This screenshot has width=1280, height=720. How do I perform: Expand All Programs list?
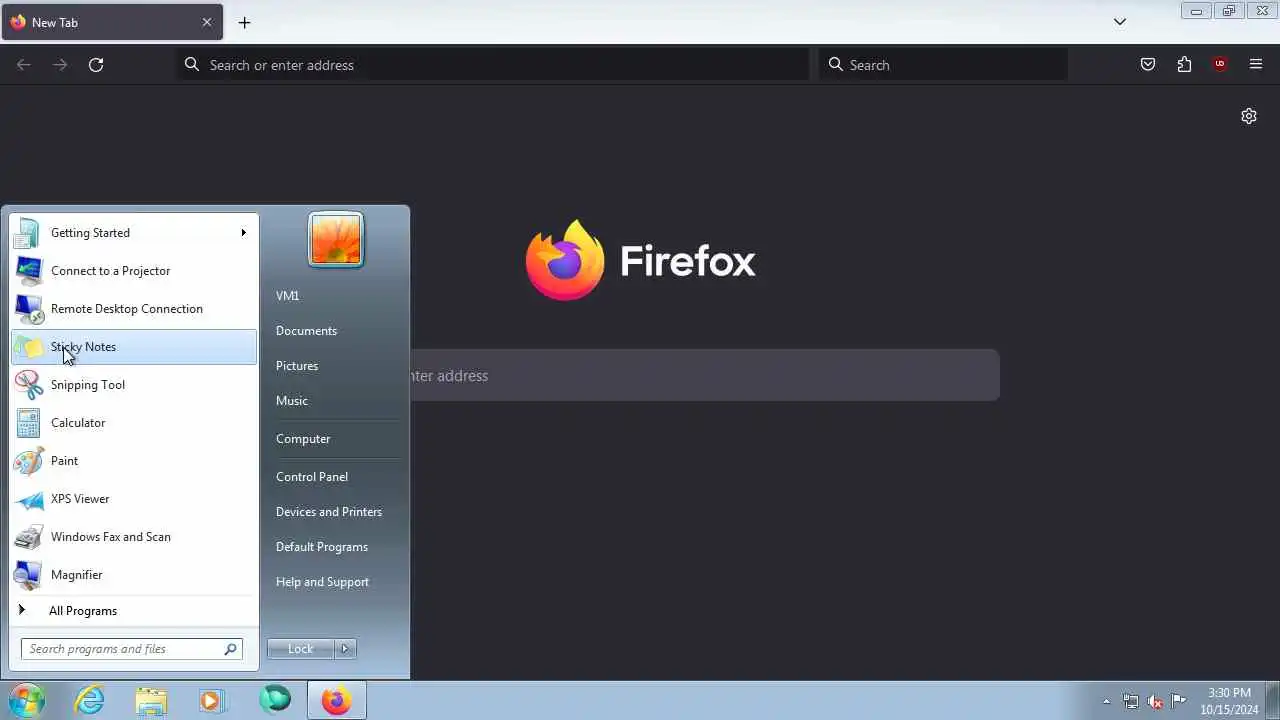(x=134, y=611)
